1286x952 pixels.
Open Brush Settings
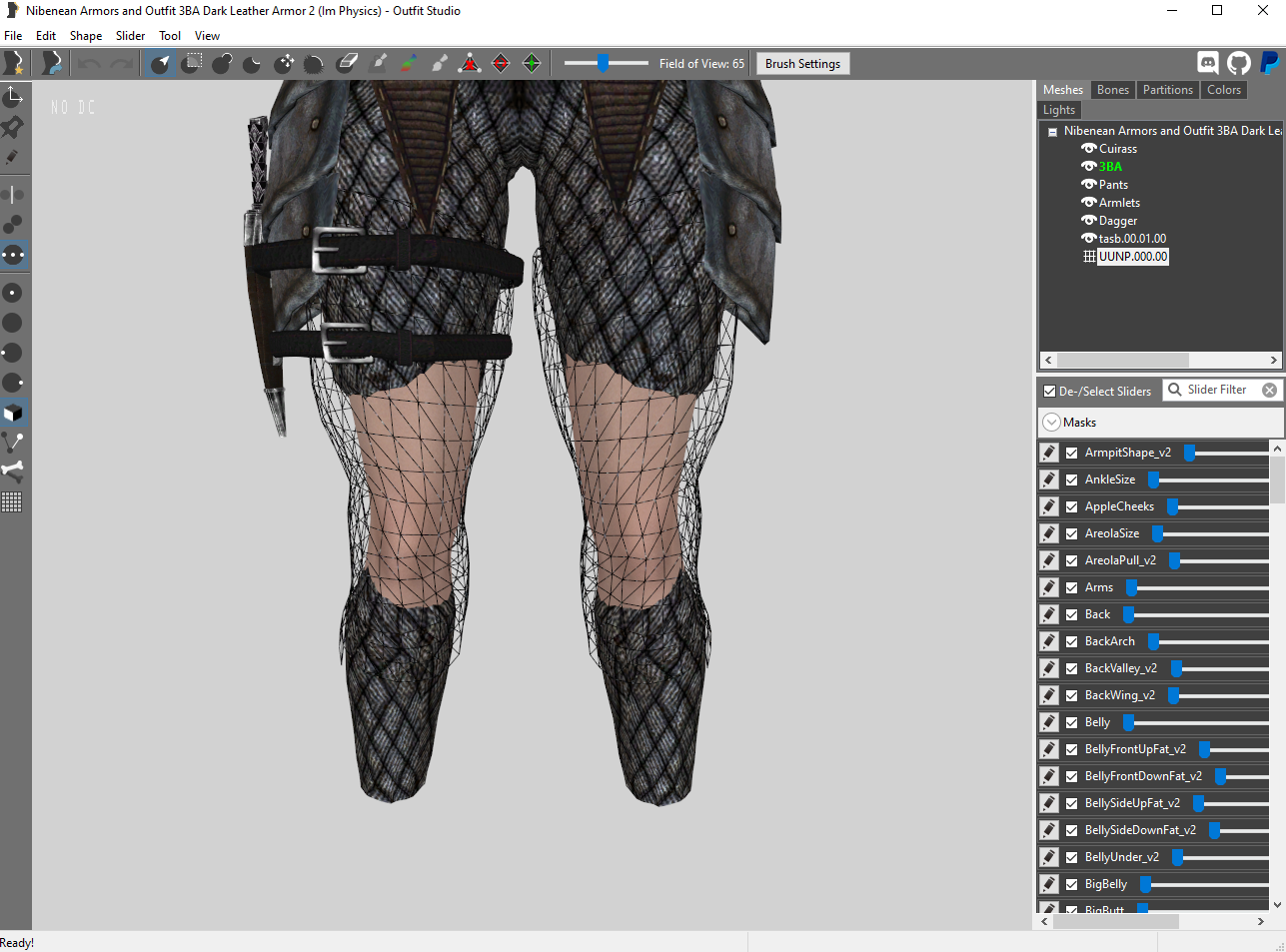[802, 63]
